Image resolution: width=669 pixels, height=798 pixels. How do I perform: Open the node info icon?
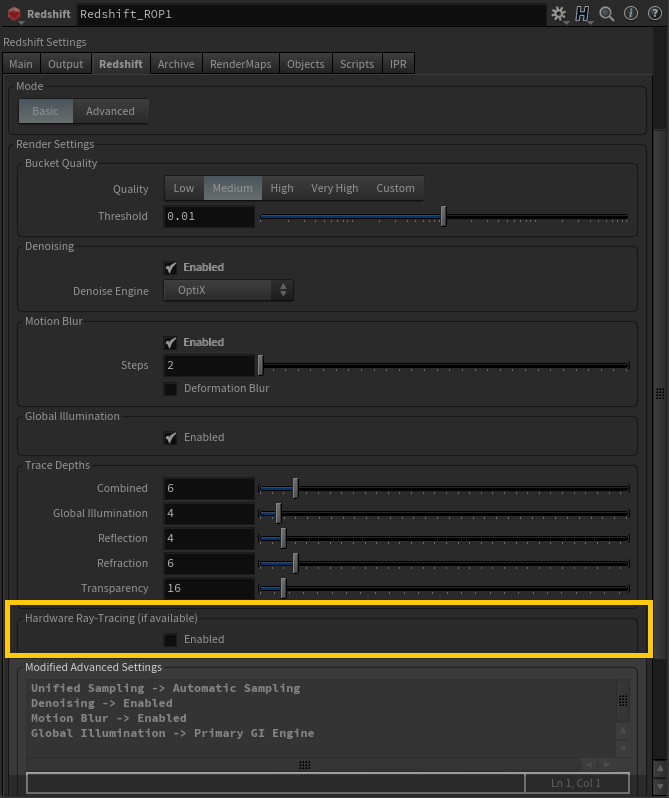(630, 14)
